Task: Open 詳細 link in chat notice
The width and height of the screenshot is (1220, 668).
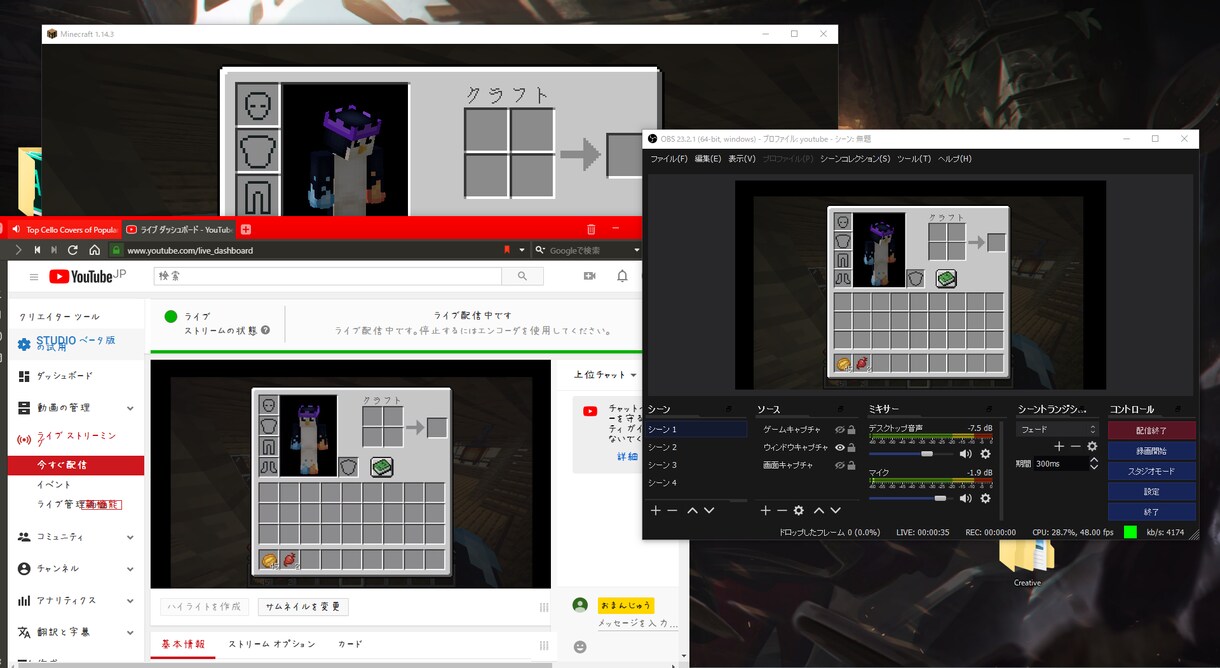Action: [627, 456]
